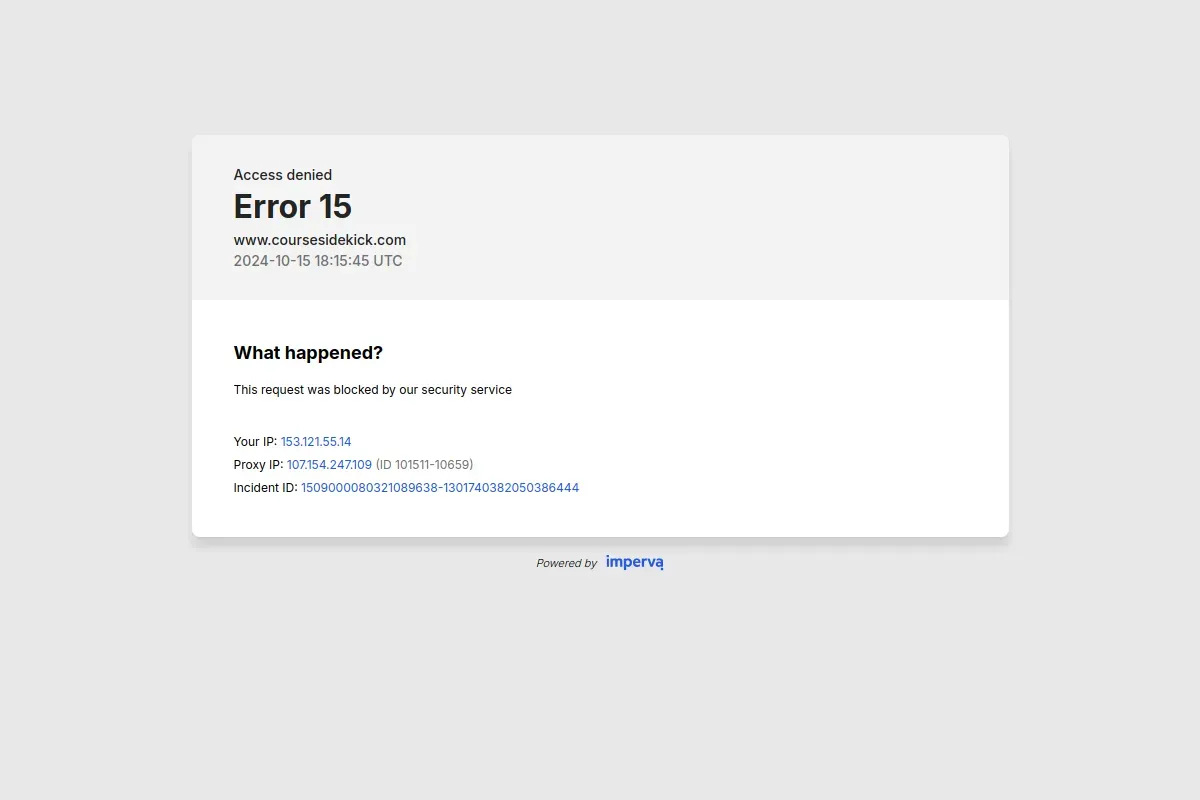This screenshot has height=800, width=1200.
Task: Click the number '15' in the heading
Action: (335, 206)
